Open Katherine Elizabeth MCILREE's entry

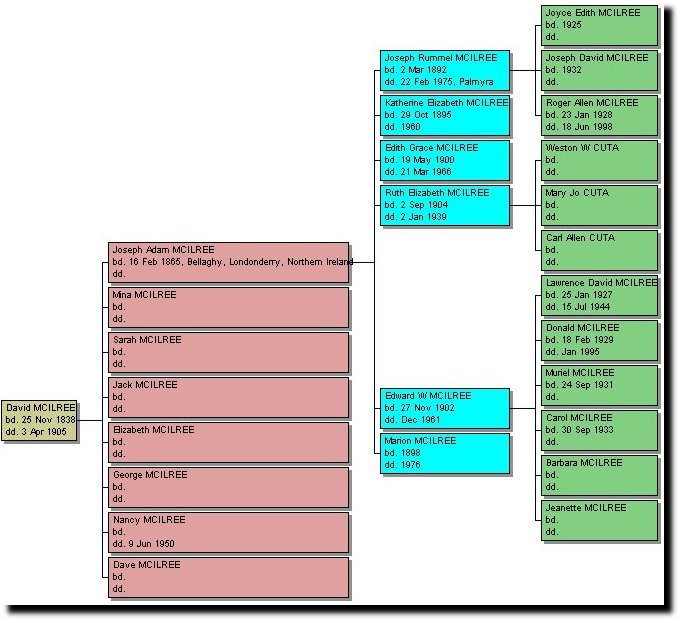click(444, 115)
